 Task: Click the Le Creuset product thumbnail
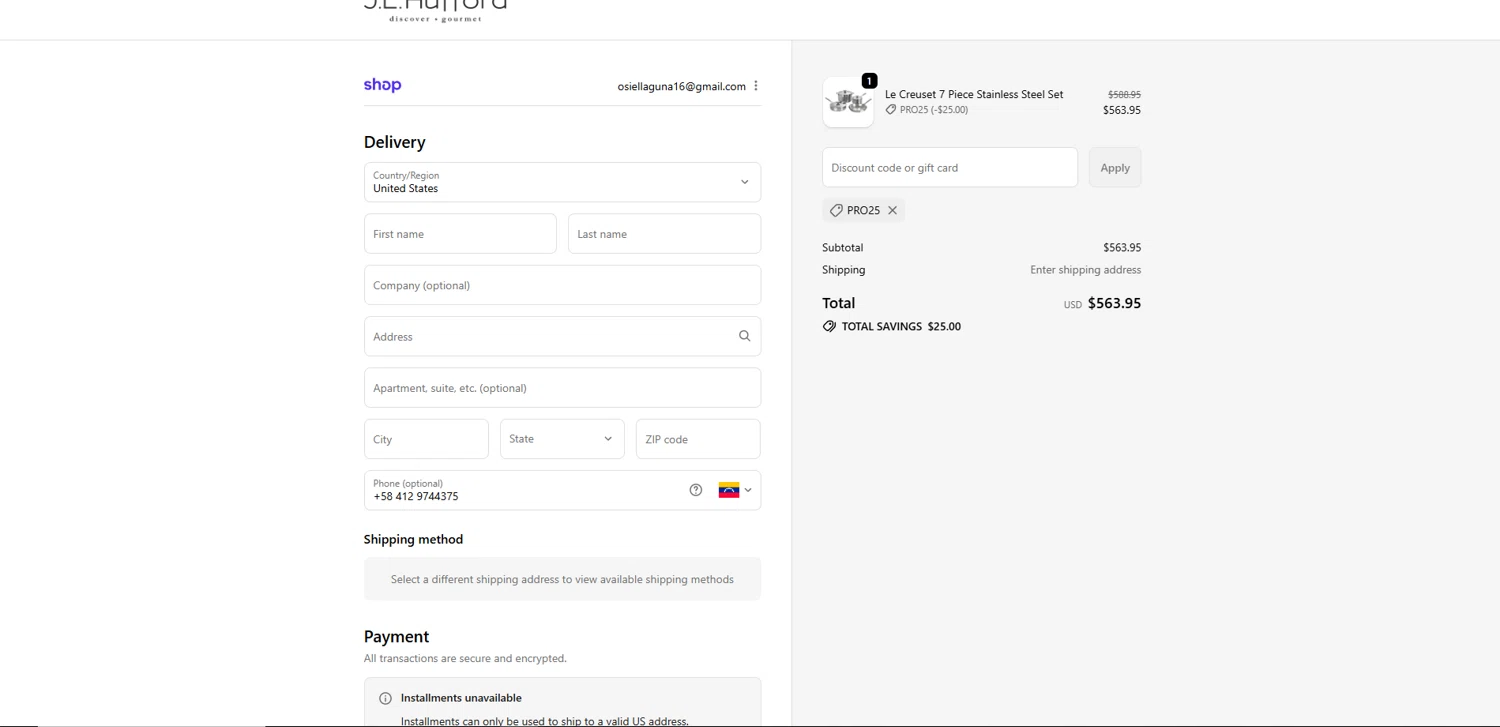(x=848, y=102)
